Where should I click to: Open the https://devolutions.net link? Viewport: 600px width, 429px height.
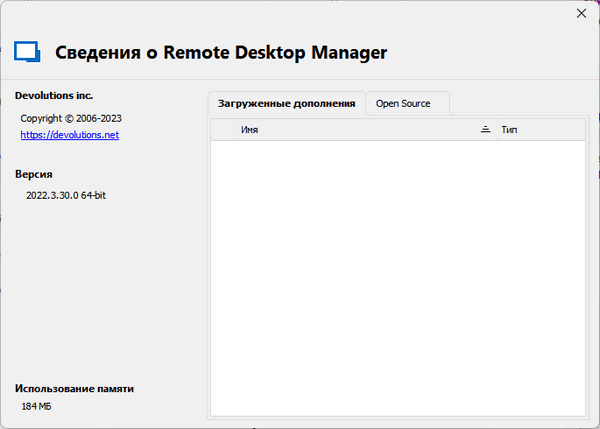(x=70, y=134)
